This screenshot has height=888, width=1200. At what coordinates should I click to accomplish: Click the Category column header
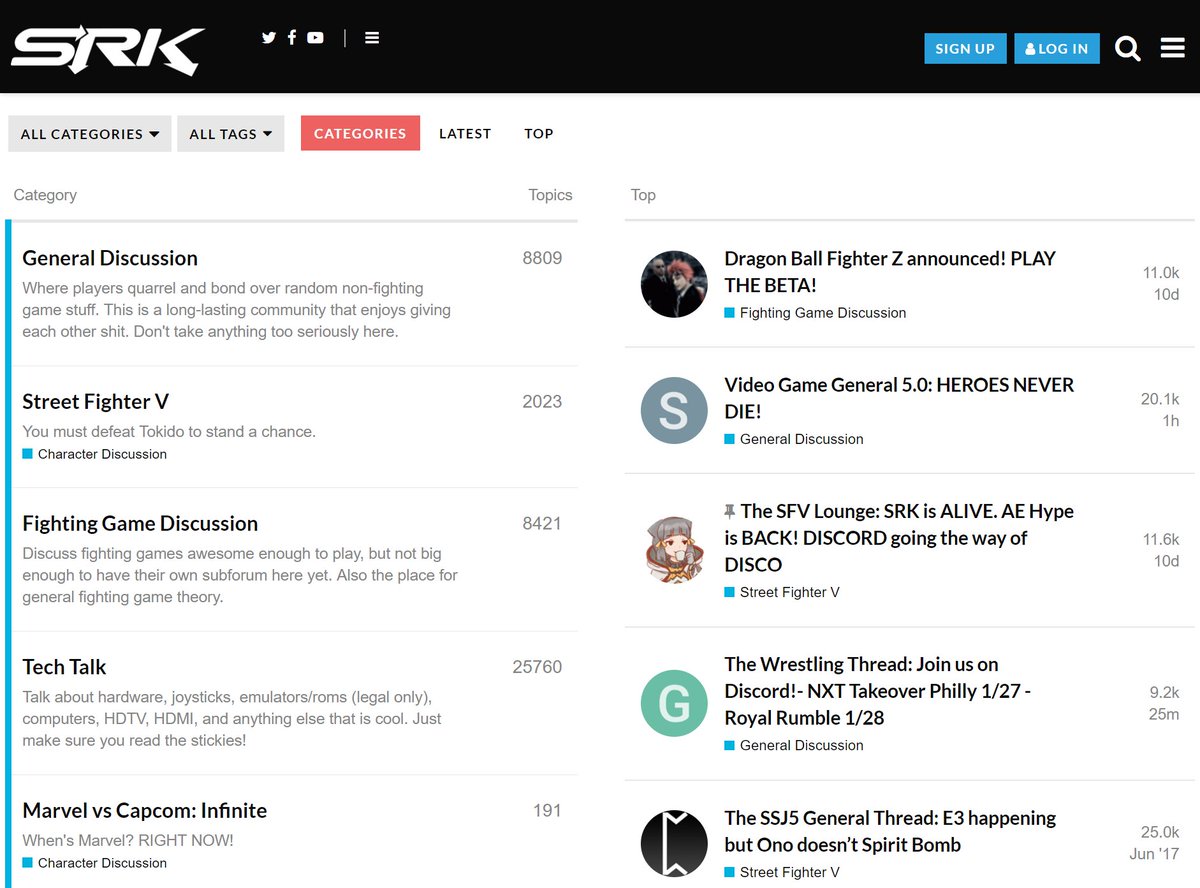(x=45, y=195)
